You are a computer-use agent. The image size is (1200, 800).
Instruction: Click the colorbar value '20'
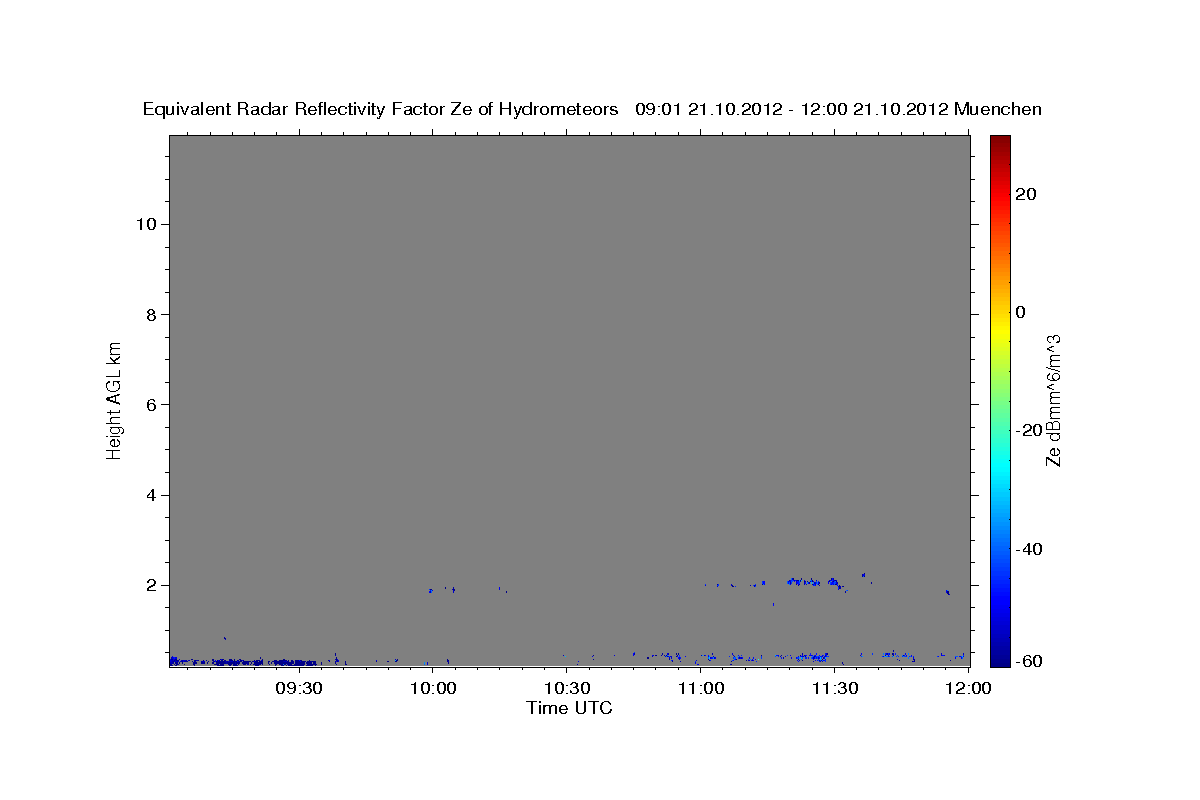[1026, 194]
